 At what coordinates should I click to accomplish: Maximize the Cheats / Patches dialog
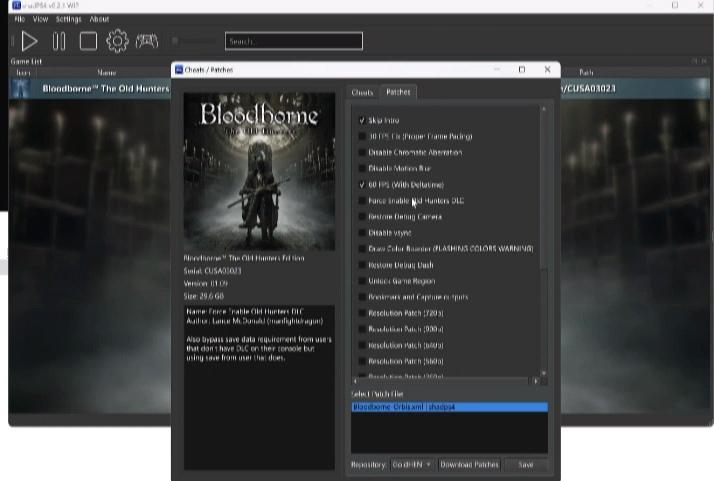pyautogui.click(x=522, y=69)
